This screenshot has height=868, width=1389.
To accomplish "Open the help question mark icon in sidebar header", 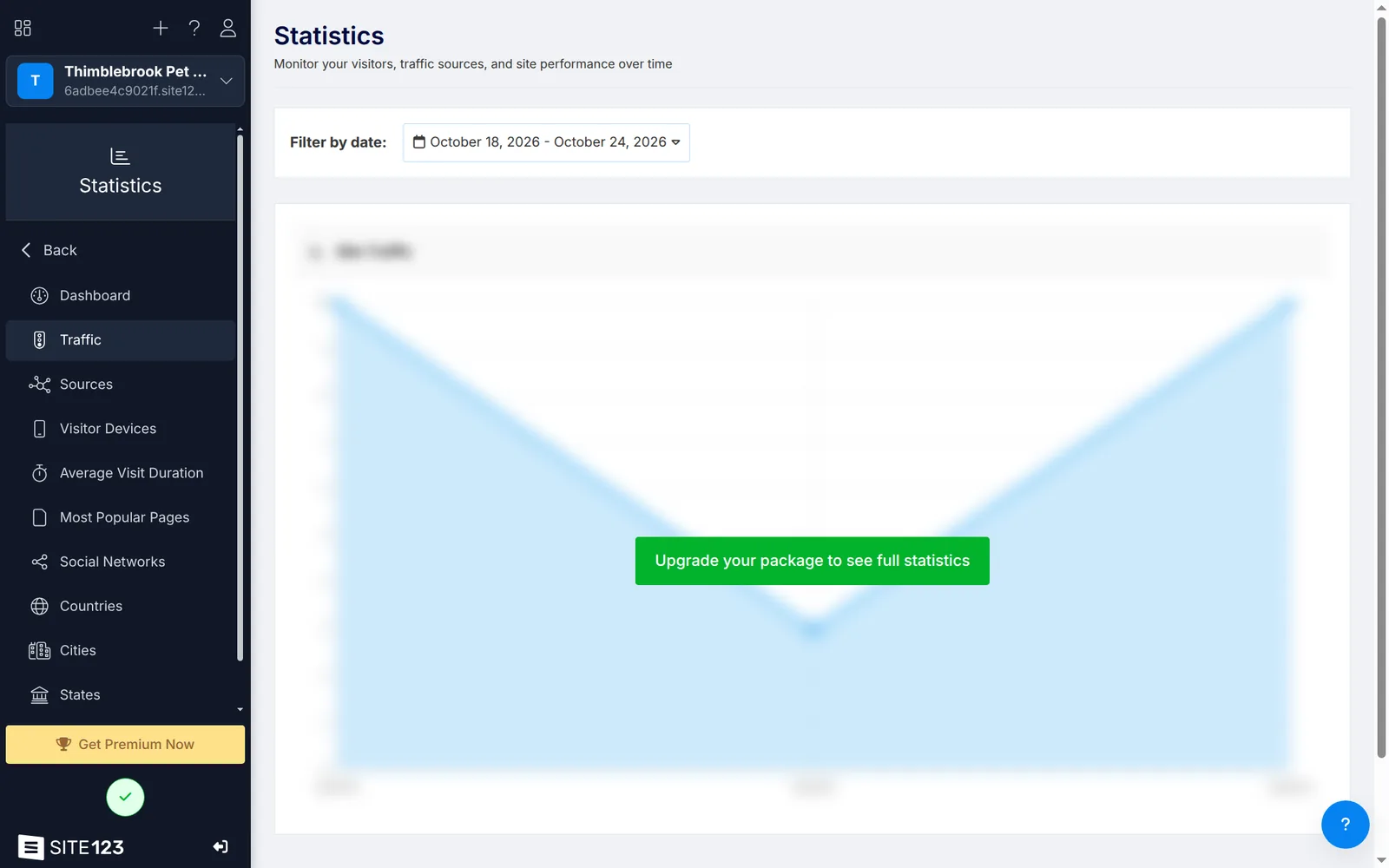I will pyautogui.click(x=194, y=29).
